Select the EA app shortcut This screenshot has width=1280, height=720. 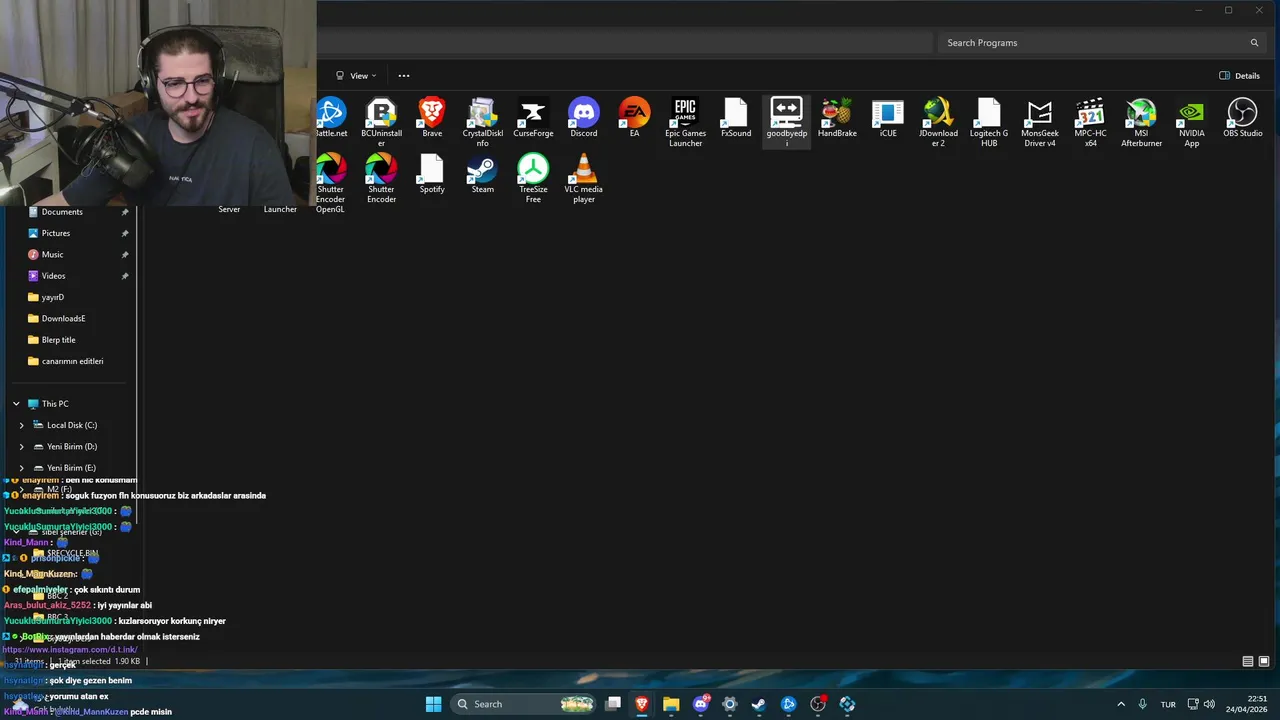click(634, 118)
